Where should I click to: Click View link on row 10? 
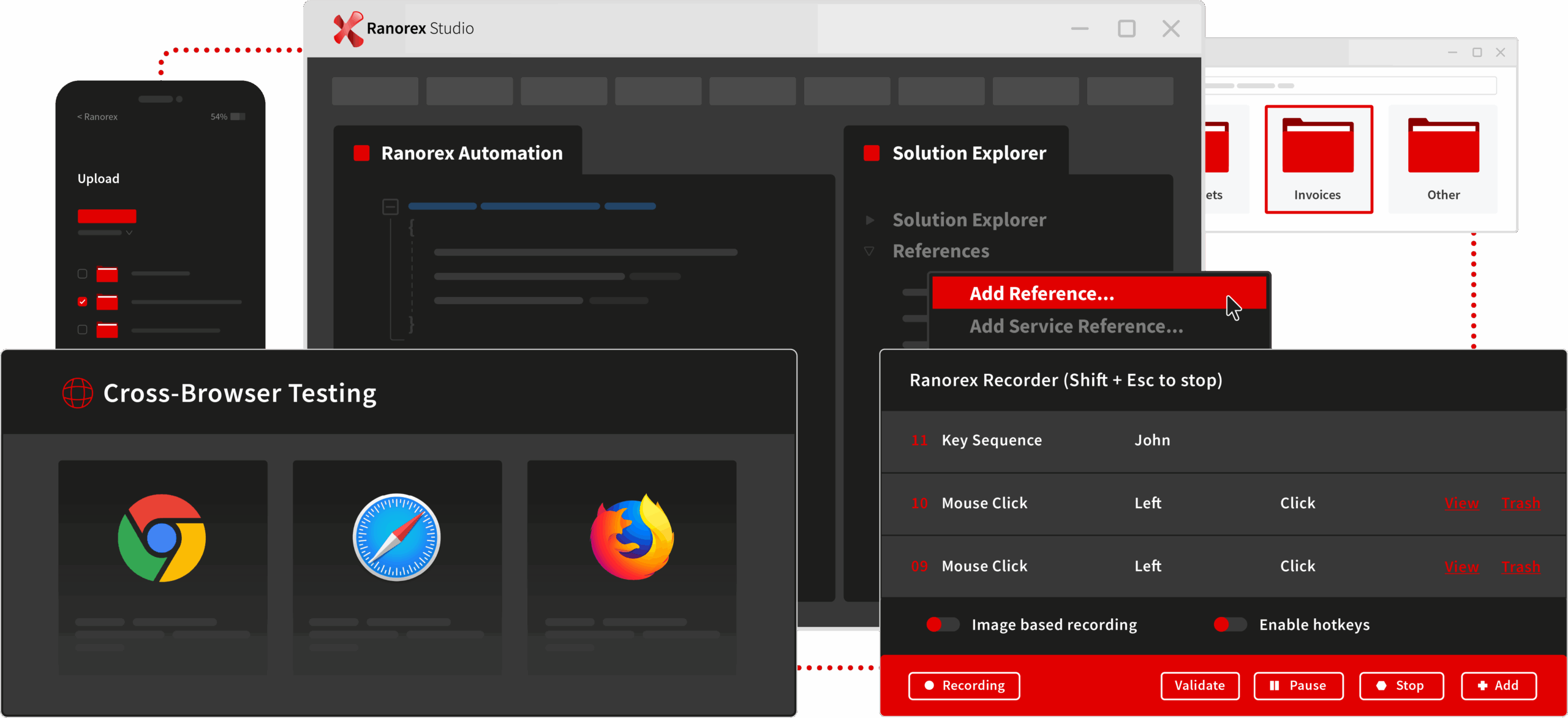click(x=1461, y=504)
